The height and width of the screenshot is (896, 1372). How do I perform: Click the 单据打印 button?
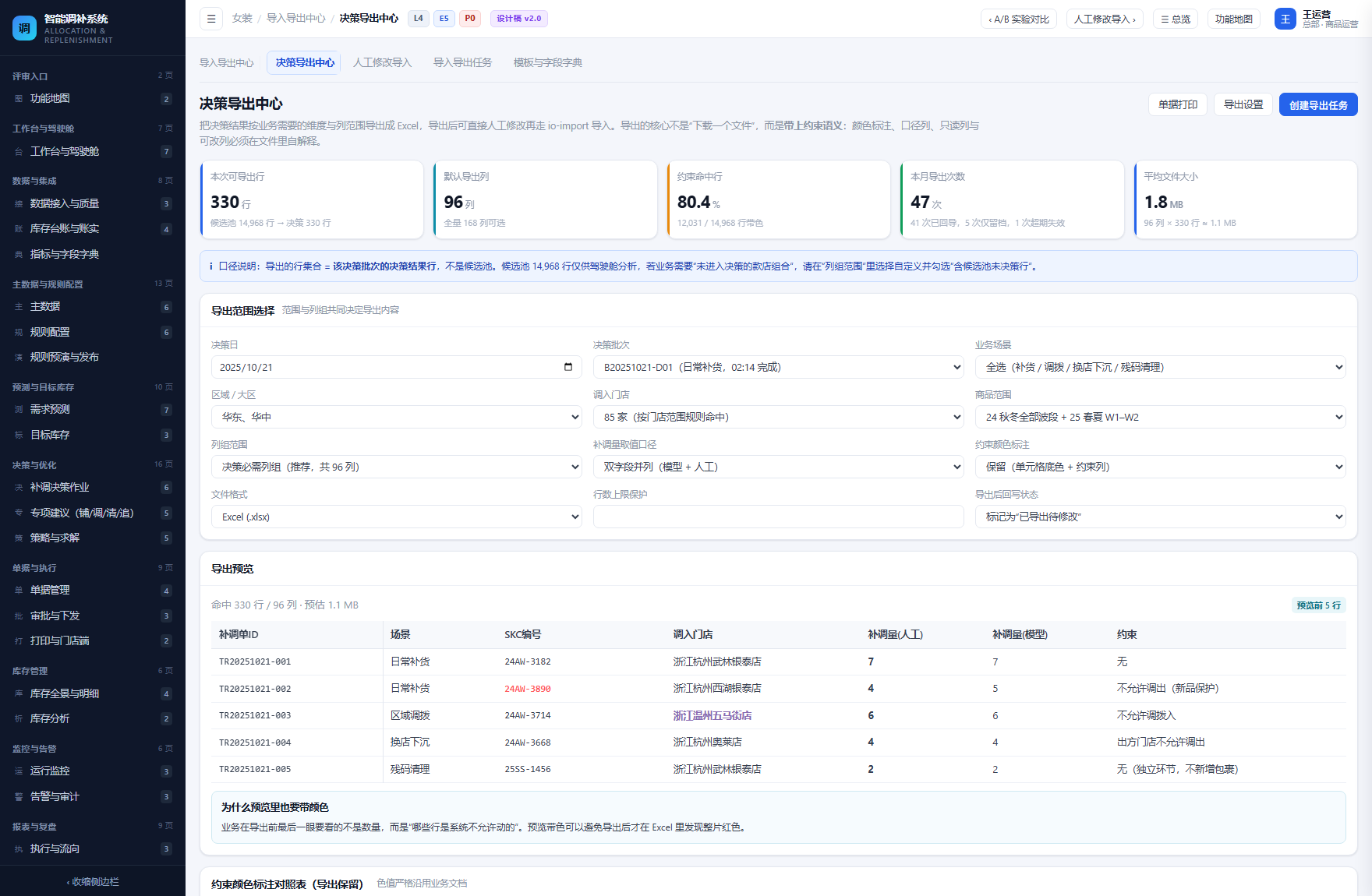click(x=1177, y=105)
